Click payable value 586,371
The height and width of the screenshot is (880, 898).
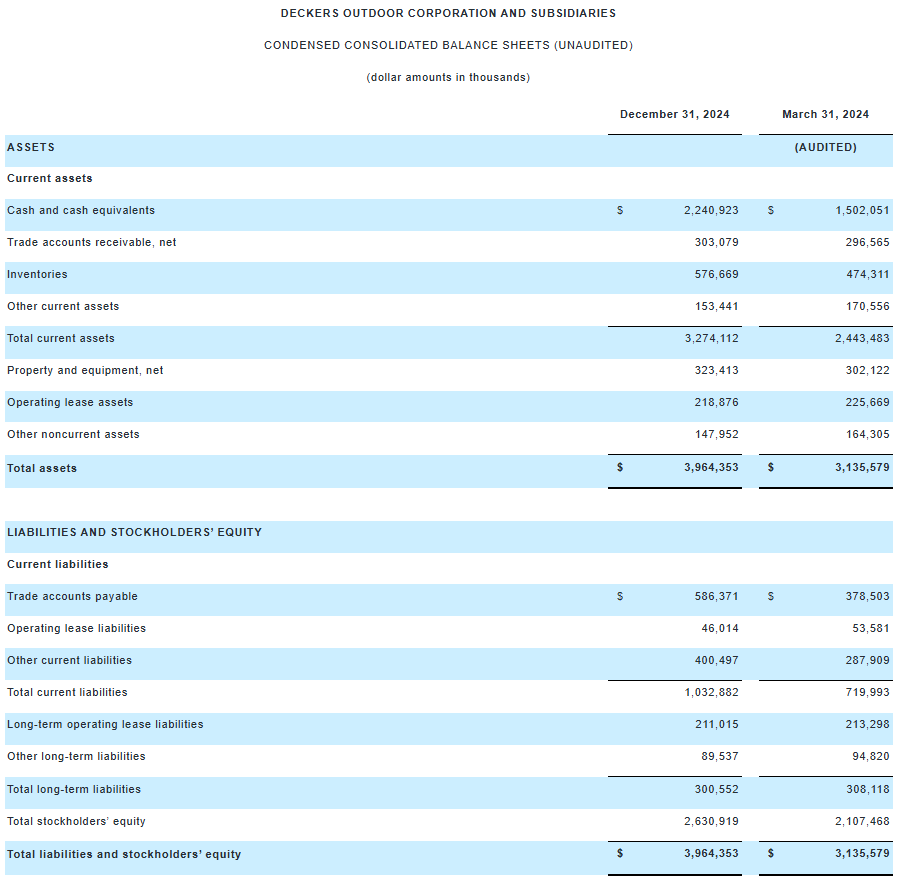click(716, 597)
